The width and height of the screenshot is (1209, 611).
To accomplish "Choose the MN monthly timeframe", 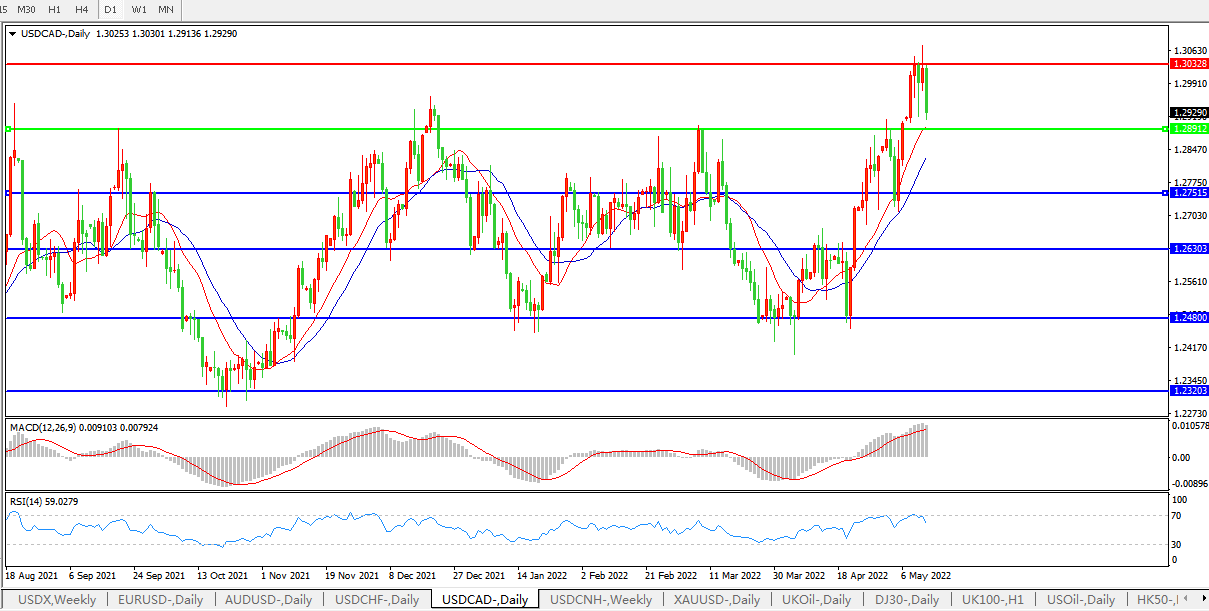I will pyautogui.click(x=166, y=9).
